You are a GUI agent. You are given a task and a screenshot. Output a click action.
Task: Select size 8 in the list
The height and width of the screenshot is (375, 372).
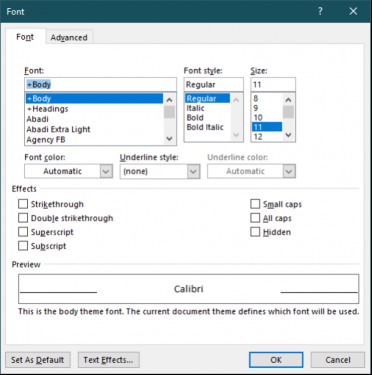coord(267,99)
